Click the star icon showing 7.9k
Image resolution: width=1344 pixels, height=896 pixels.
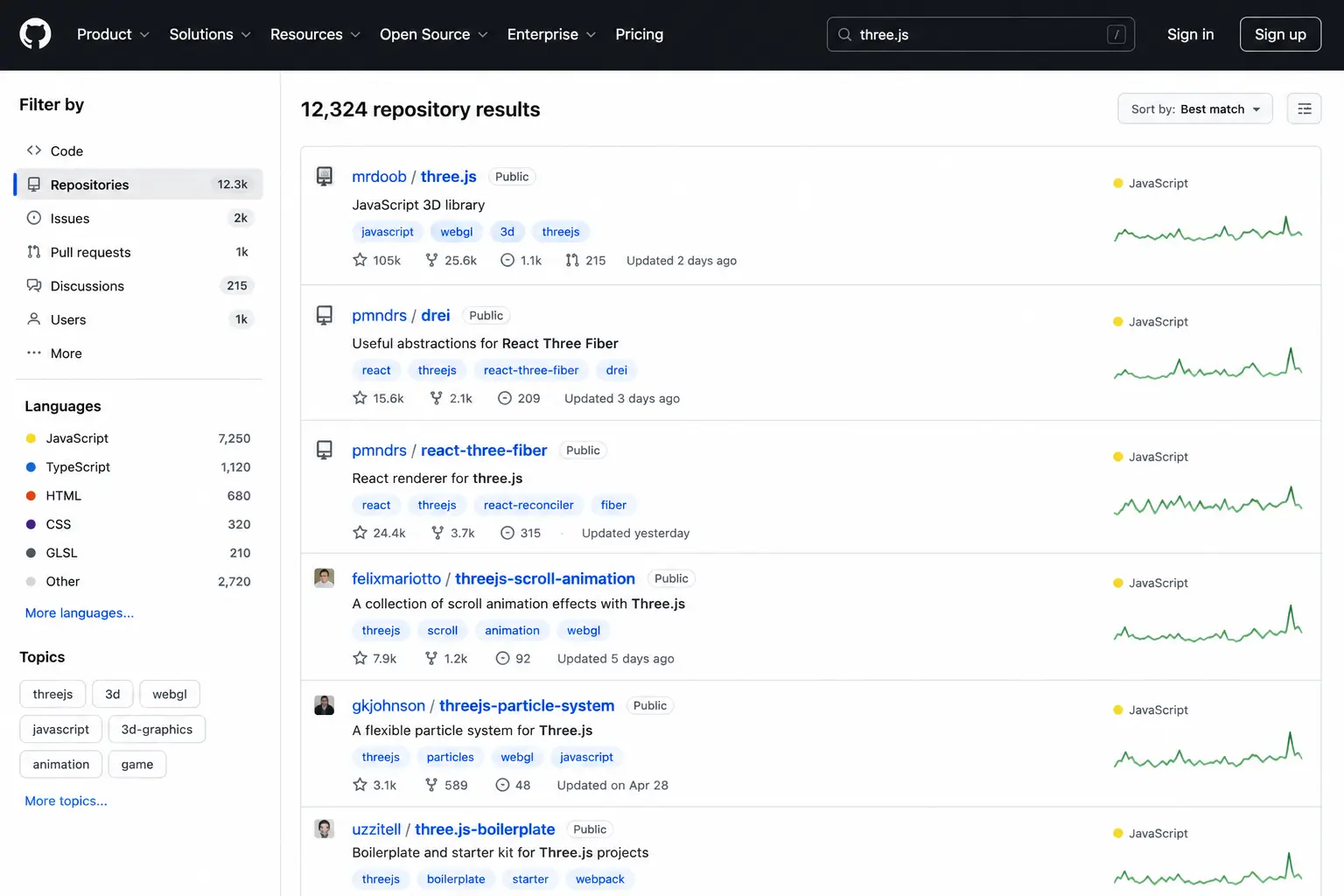pyautogui.click(x=360, y=658)
